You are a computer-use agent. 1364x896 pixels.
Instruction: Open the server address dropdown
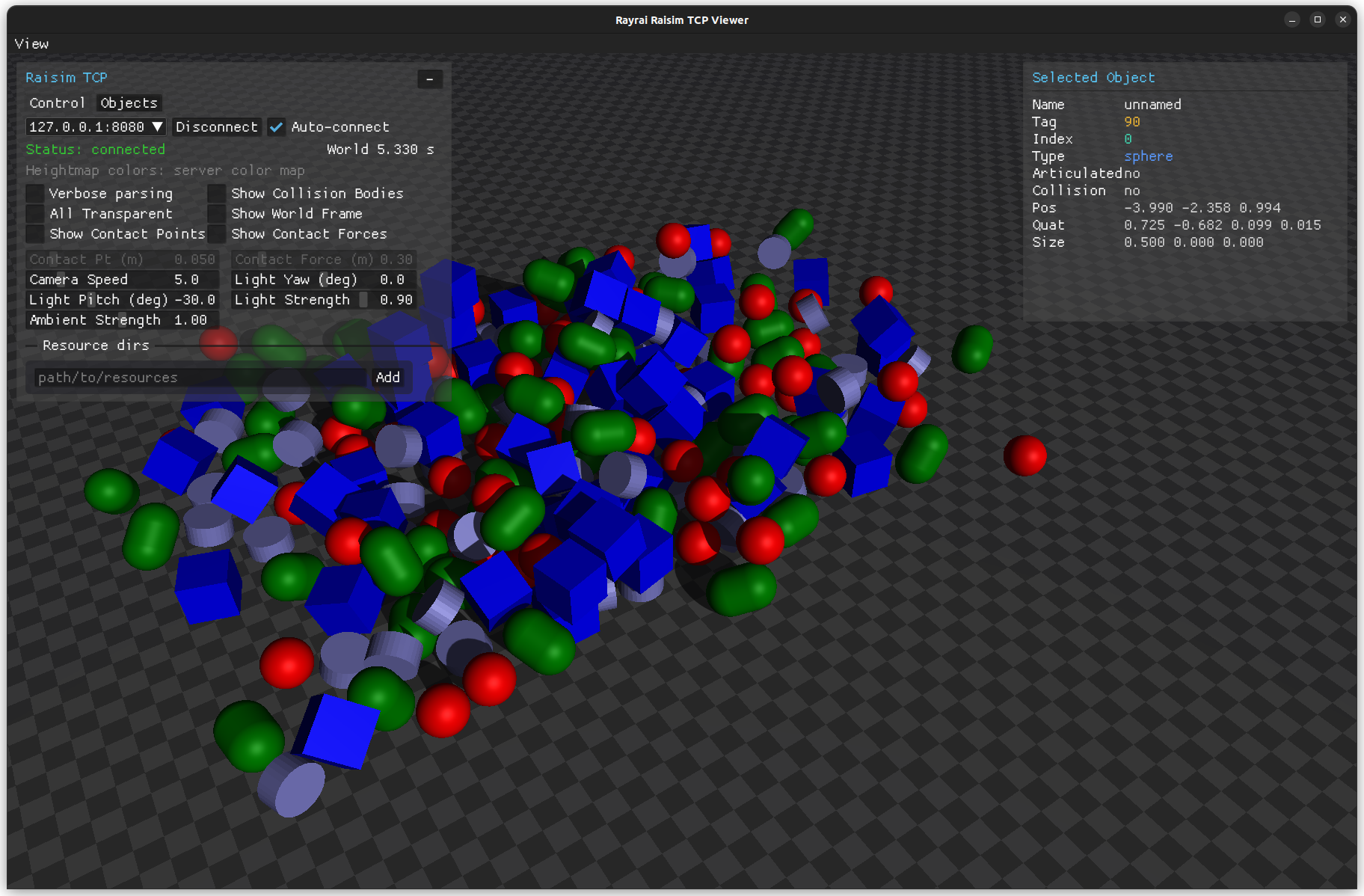tap(157, 127)
